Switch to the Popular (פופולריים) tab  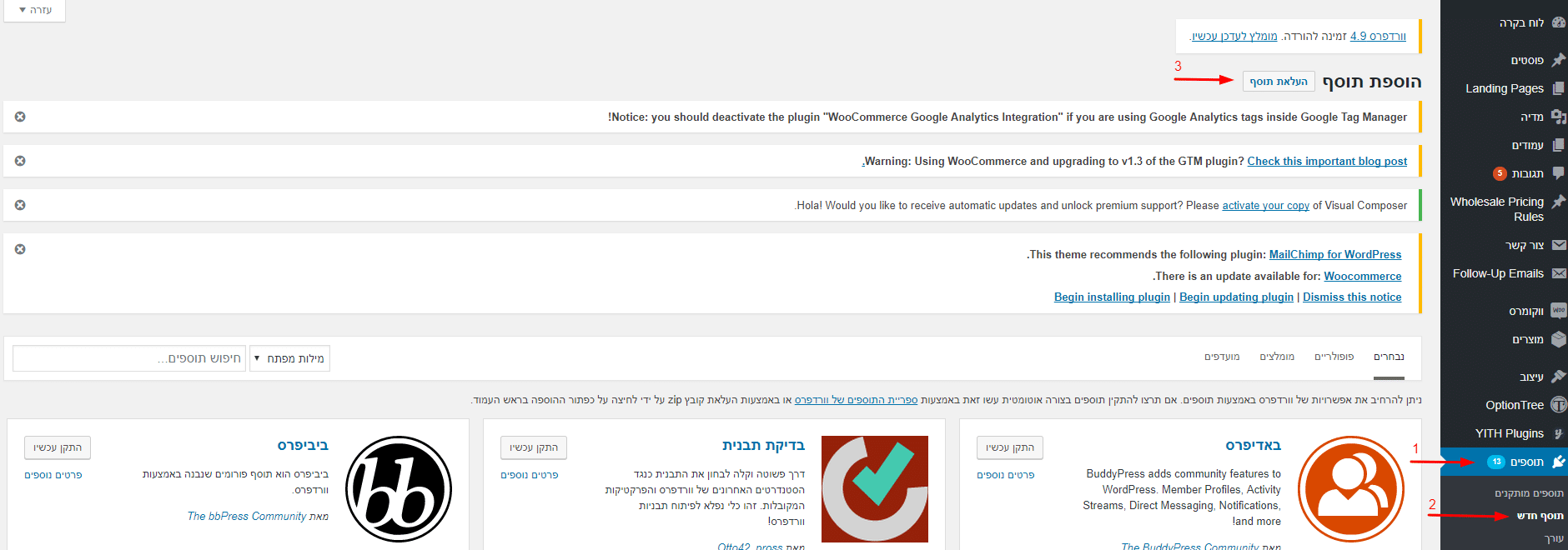[1334, 357]
